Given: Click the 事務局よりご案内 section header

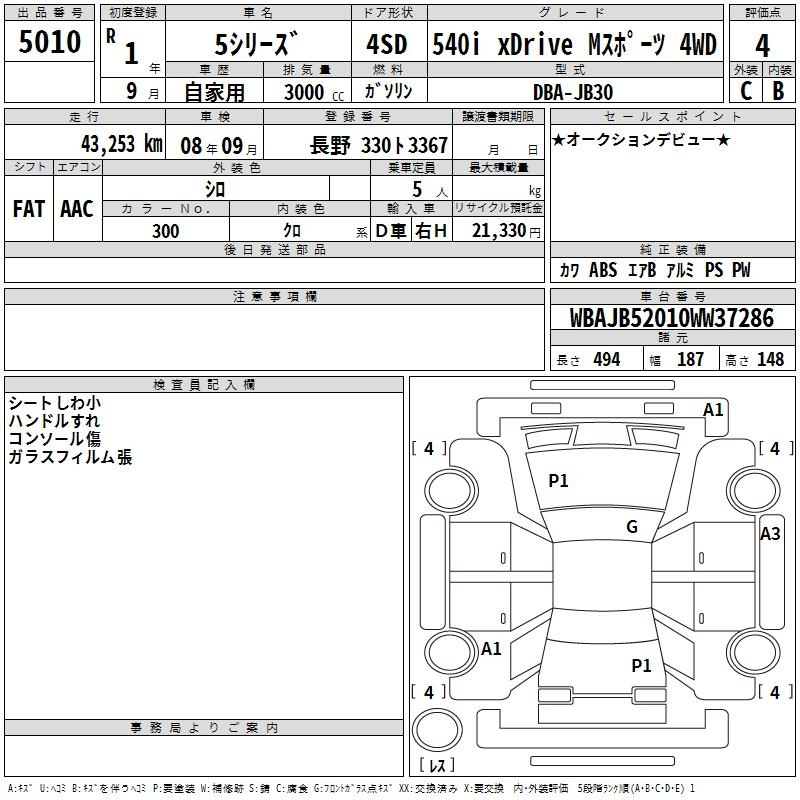Looking at the screenshot, I should click(x=204, y=728).
